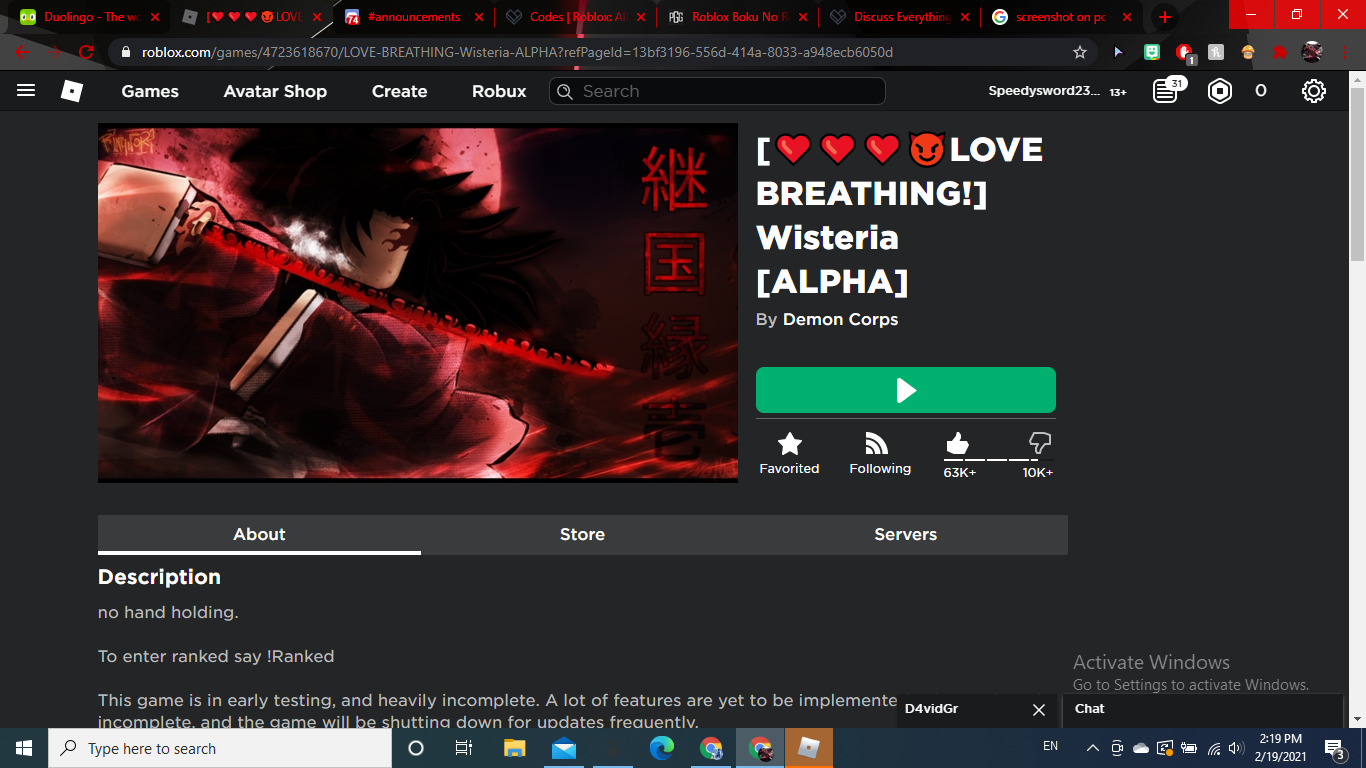Open the Games menu item
Image resolution: width=1366 pixels, height=768 pixels.
pyautogui.click(x=150, y=91)
